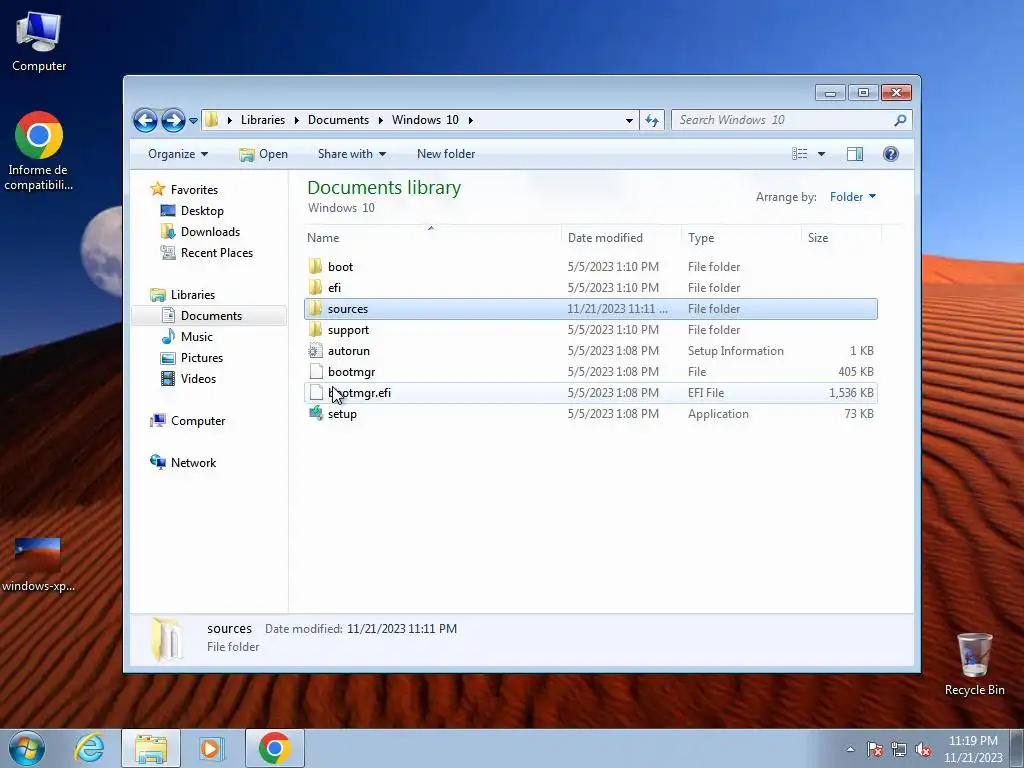Open the Videos library

pos(198,379)
